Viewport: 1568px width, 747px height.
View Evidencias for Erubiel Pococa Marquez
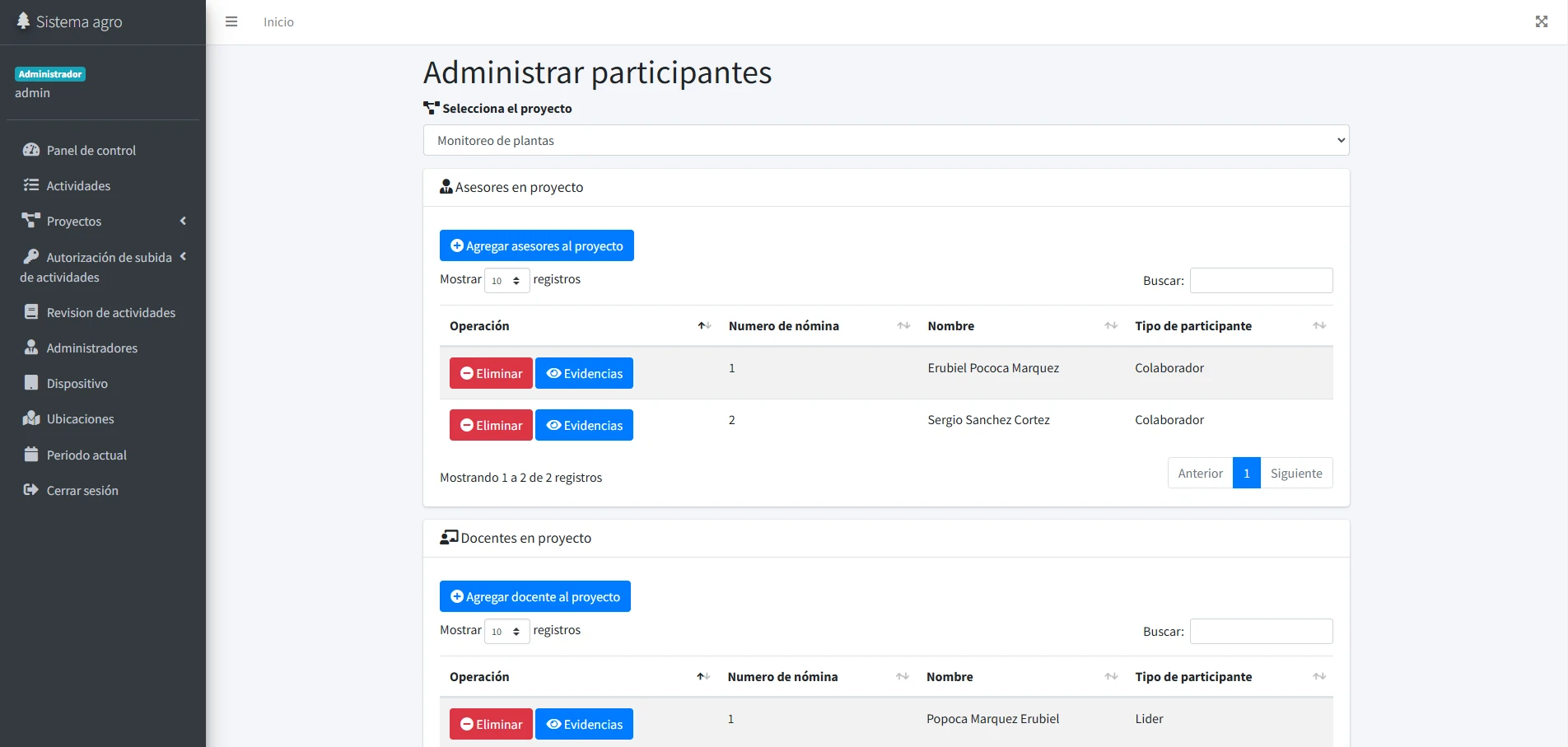584,373
